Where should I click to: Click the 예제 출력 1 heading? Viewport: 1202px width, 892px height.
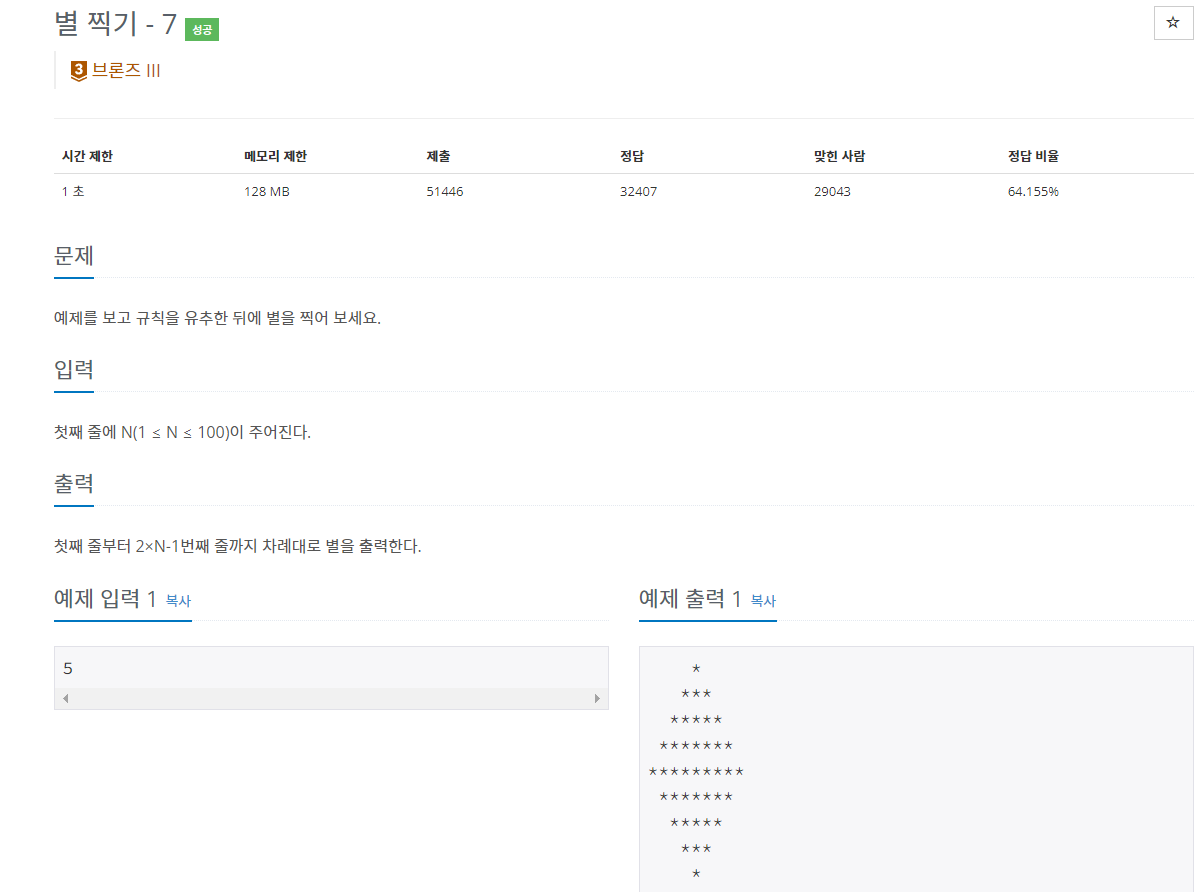(x=690, y=599)
